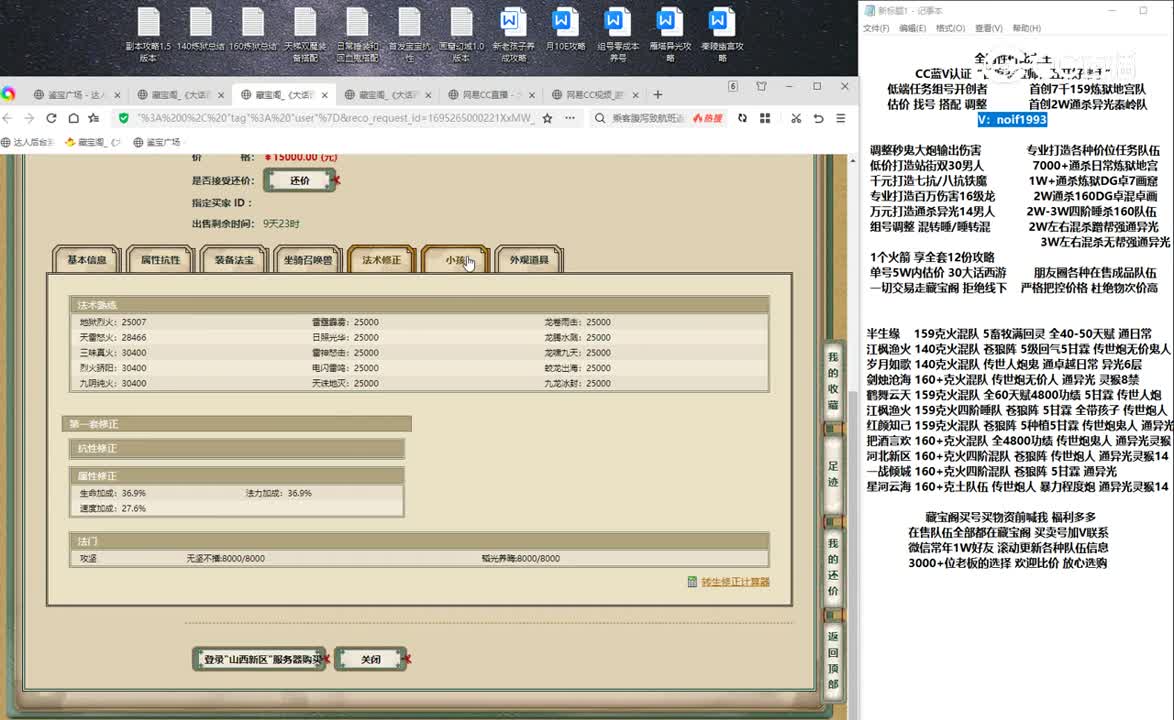
Task: Open the 我的收藏 side button
Action: [x=833, y=382]
